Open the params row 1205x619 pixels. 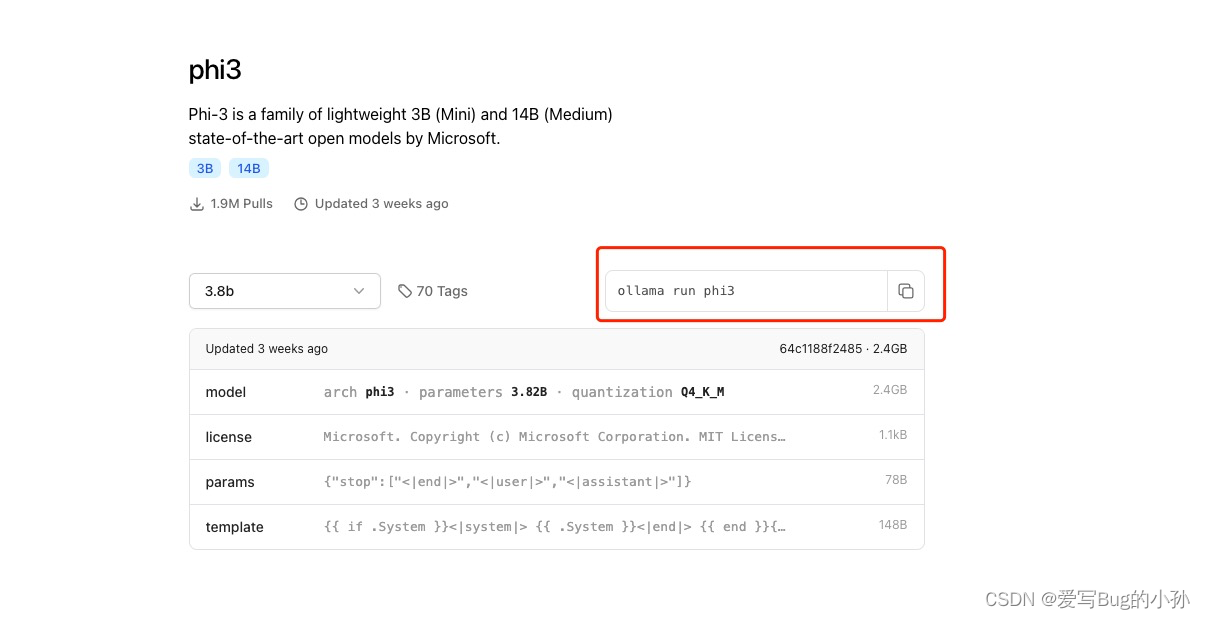point(557,482)
